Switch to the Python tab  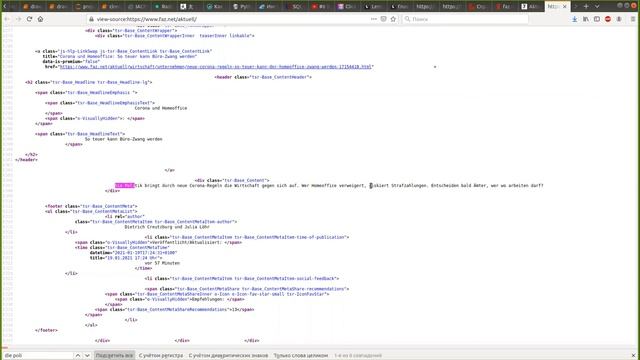[x=242, y=7]
